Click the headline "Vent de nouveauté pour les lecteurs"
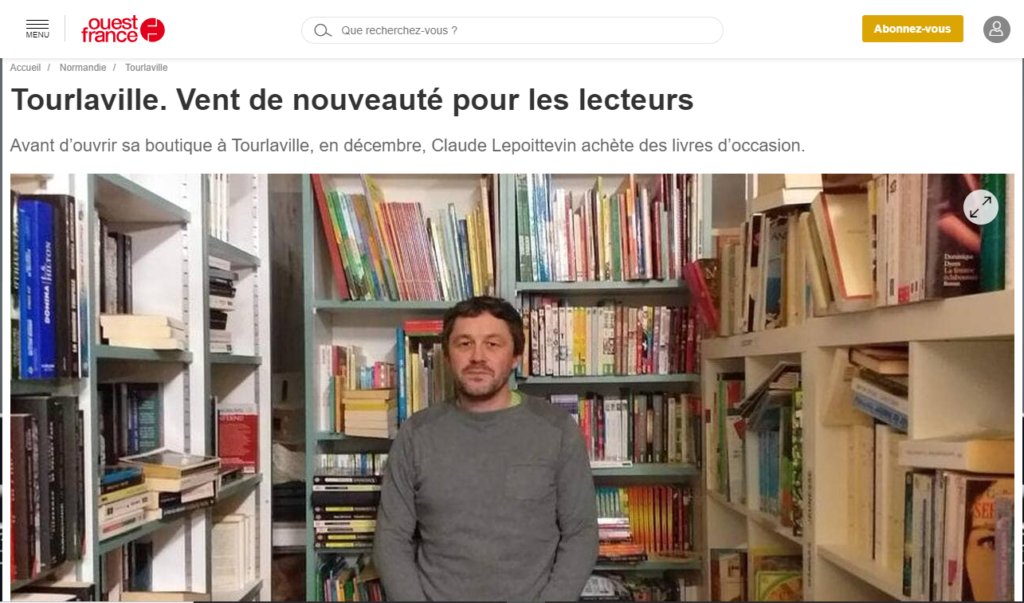The height and width of the screenshot is (603, 1024). coord(435,100)
